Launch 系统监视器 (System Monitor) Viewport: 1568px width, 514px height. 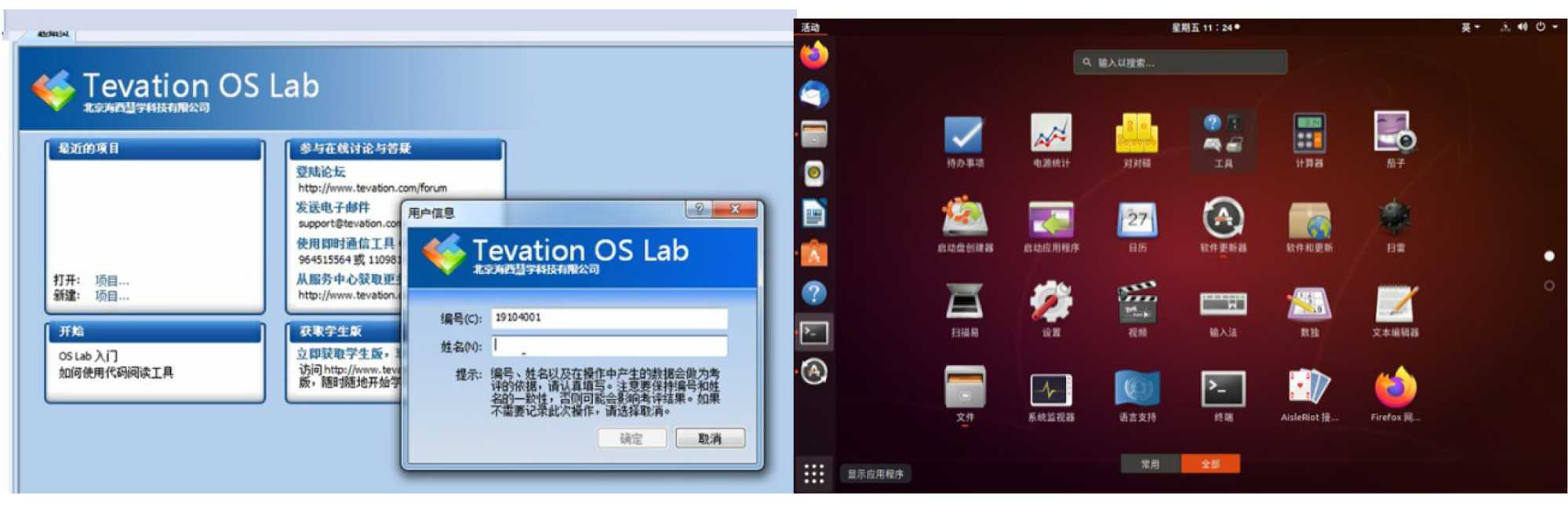click(1050, 389)
